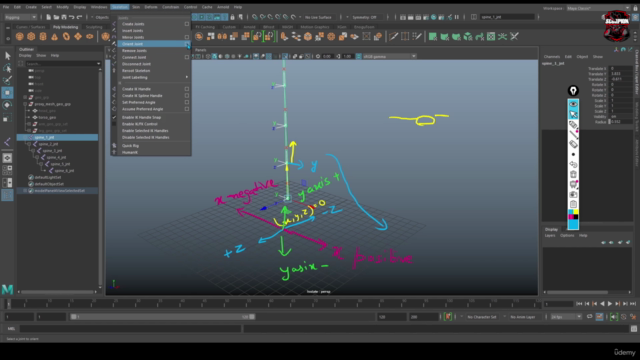Choose Insert Joints from Skeleton menu
640x360 pixels.
(133, 31)
